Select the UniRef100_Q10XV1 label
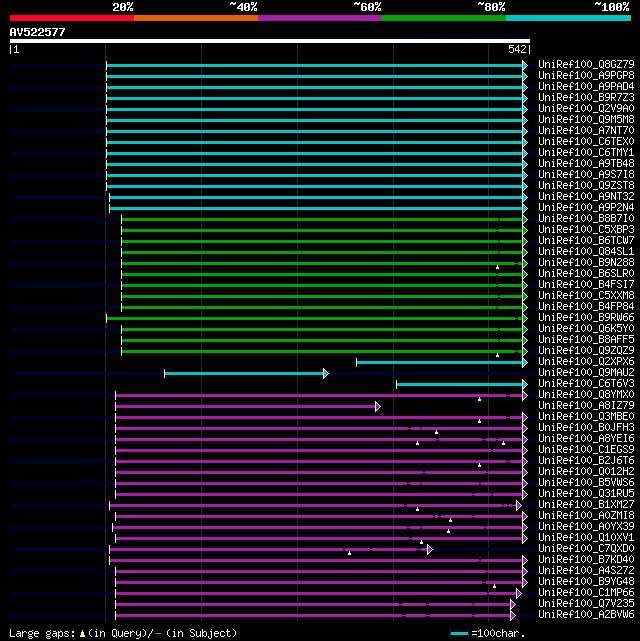The image size is (640, 641). 586,538
